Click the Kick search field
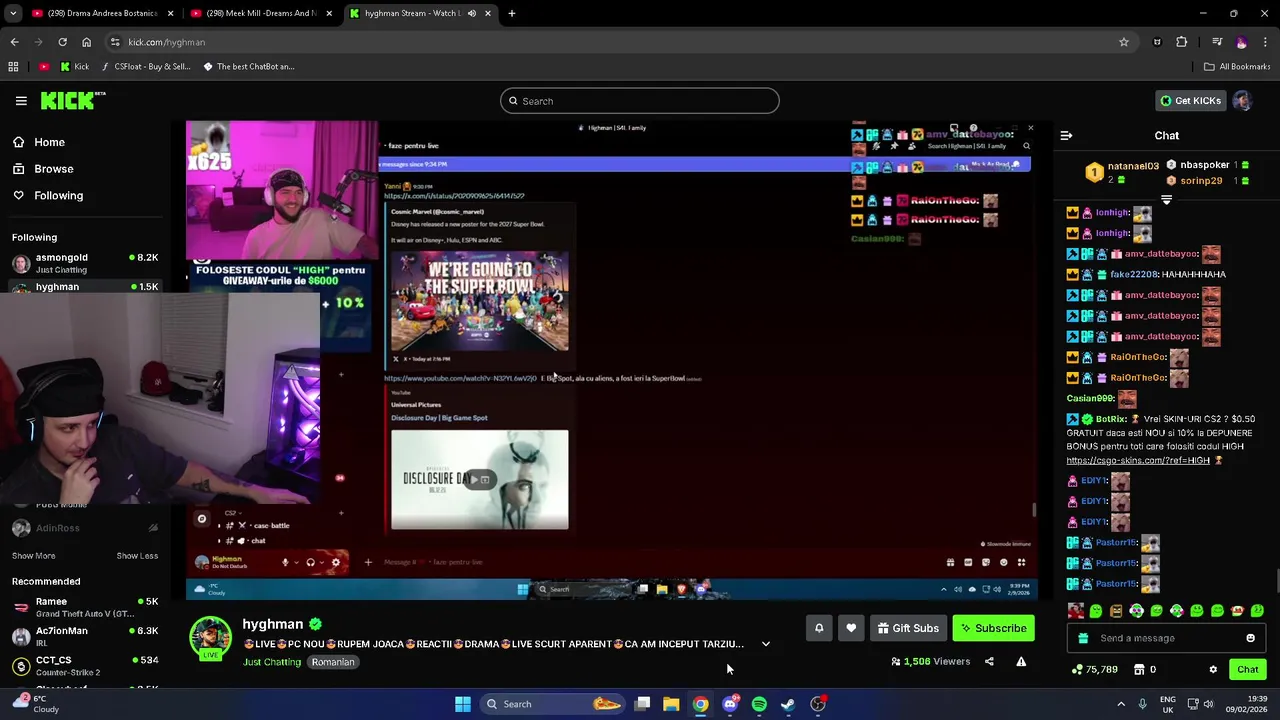 tap(640, 101)
